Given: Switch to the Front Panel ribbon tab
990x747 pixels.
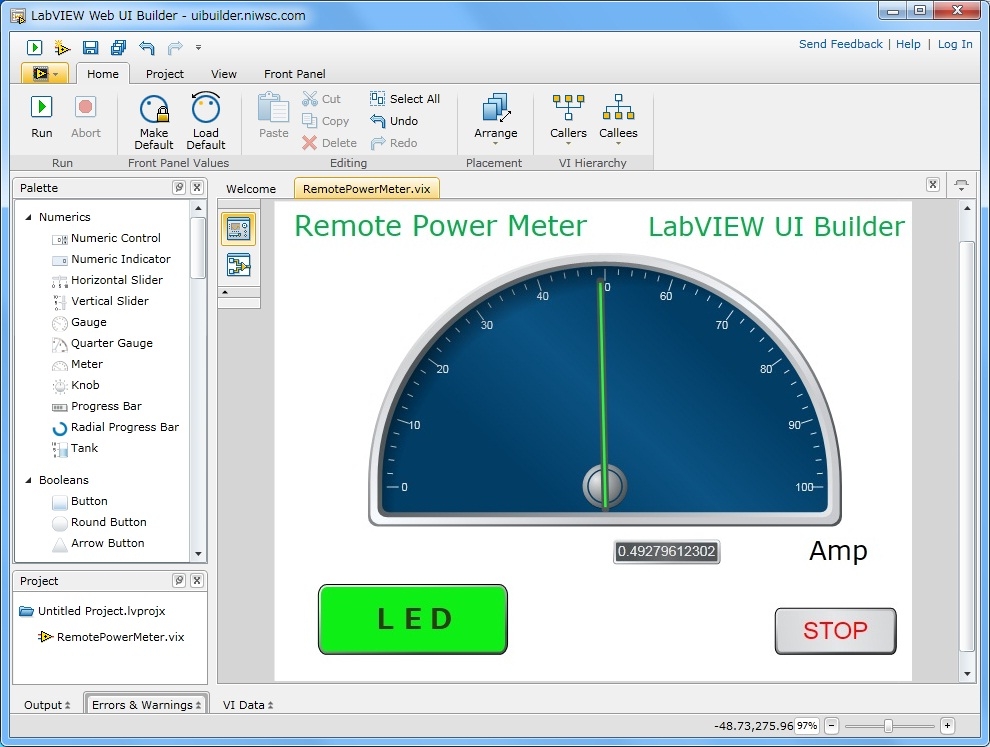Looking at the screenshot, I should [x=295, y=74].
